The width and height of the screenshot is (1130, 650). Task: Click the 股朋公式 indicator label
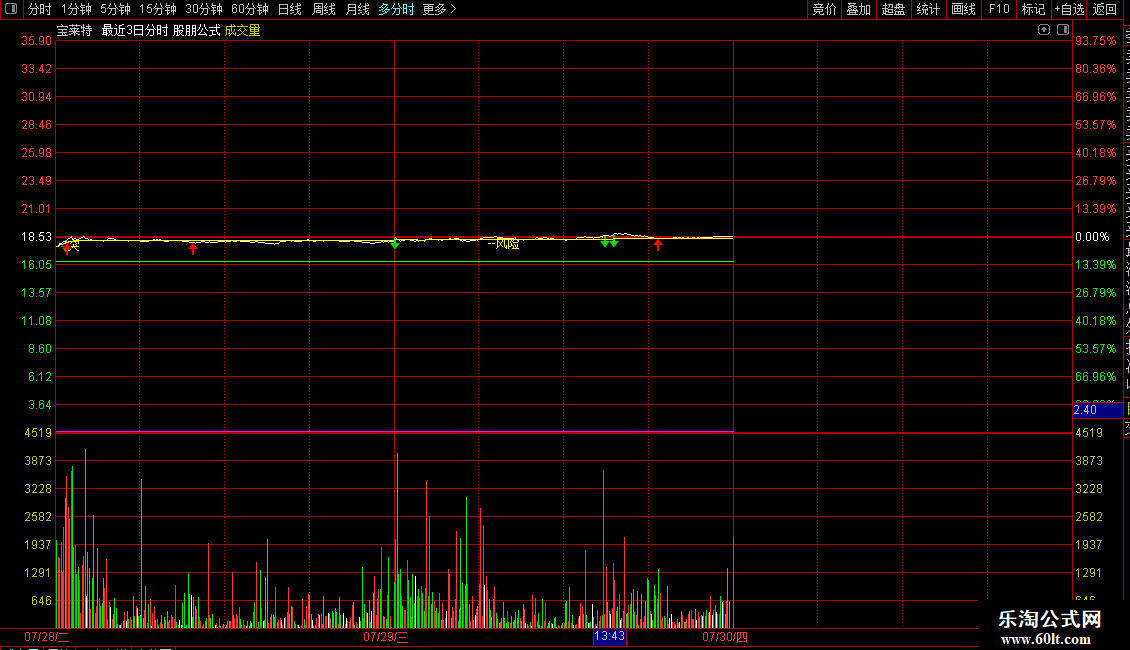point(197,30)
